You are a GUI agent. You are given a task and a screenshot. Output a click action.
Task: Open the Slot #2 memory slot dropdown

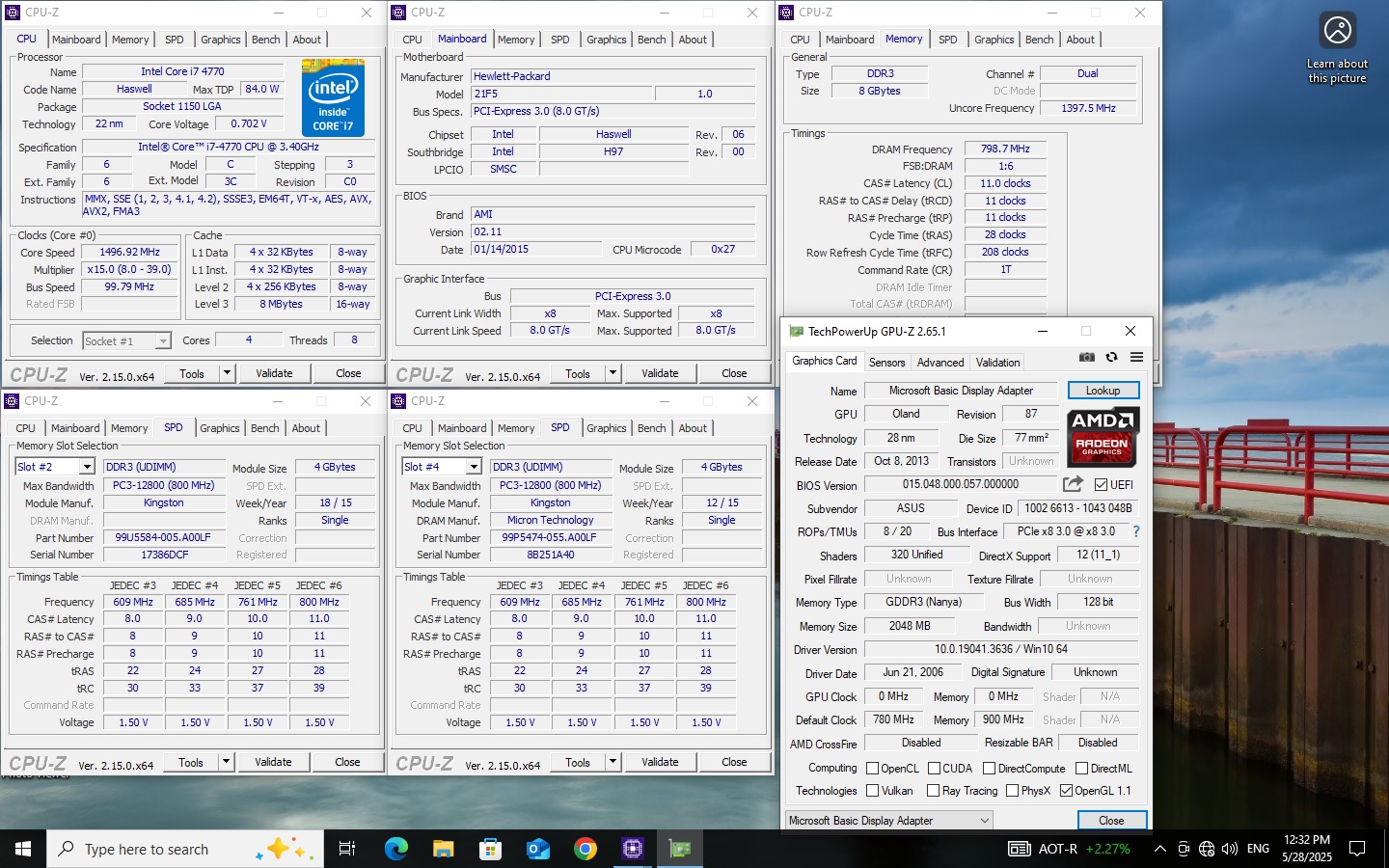[x=87, y=467]
